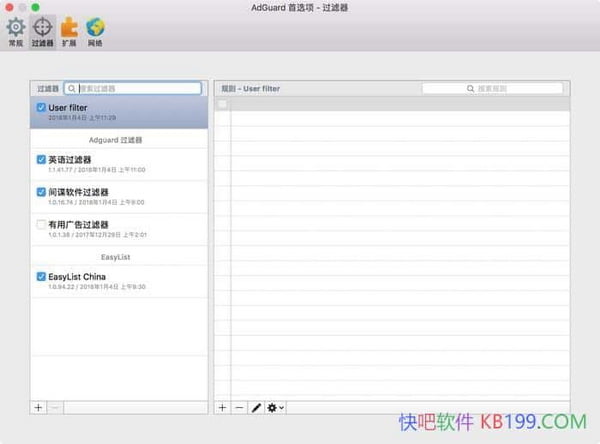Image resolution: width=600 pixels, height=444 pixels.
Task: Click the 搜索过滤器 search field
Action: [x=135, y=88]
